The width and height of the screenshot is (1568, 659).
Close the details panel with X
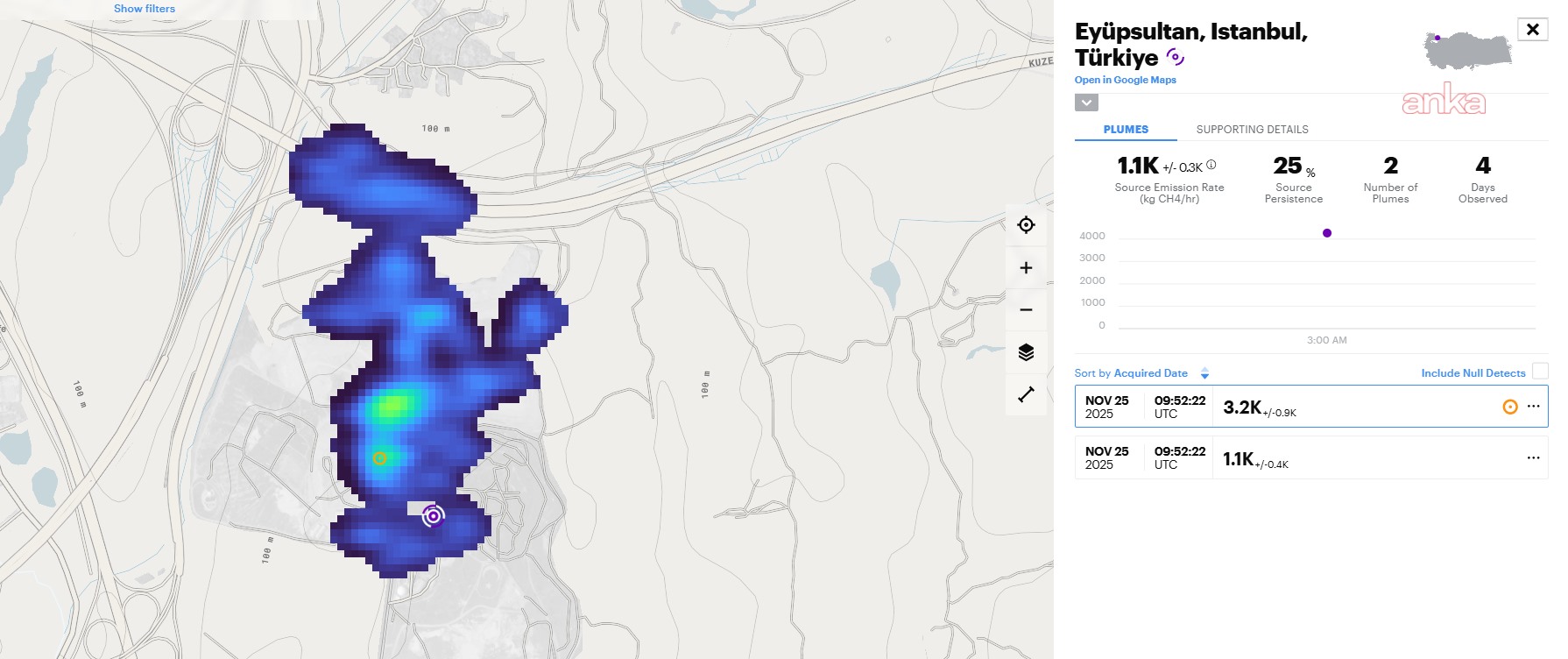1533,29
